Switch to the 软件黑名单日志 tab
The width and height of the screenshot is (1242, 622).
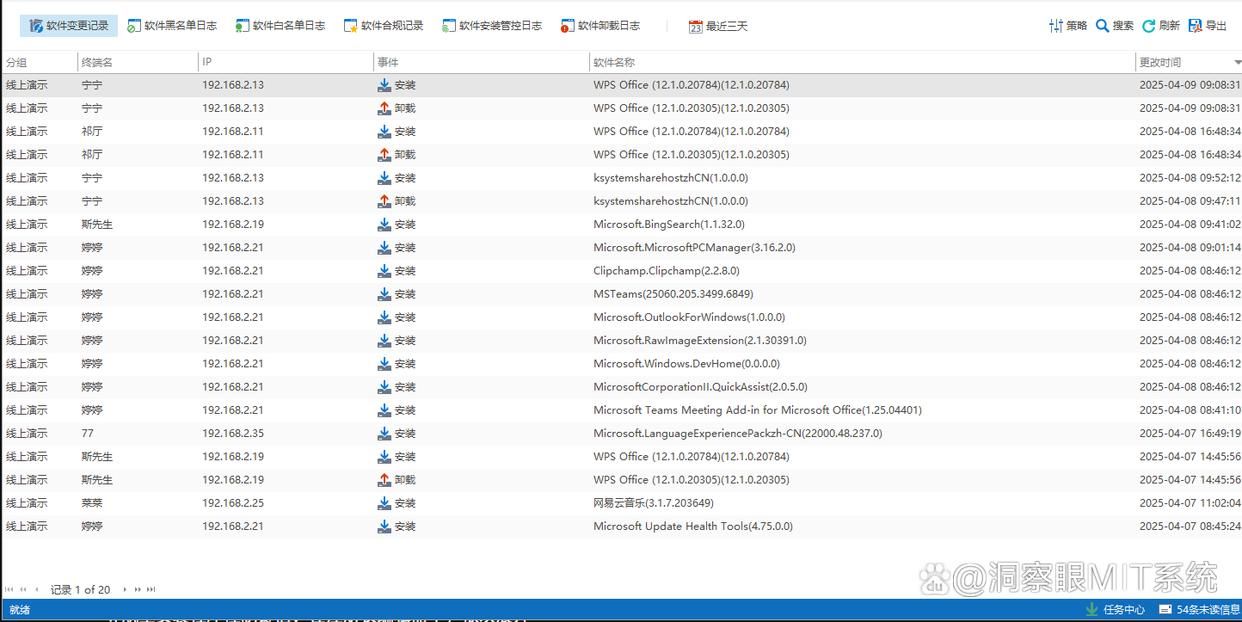(172, 26)
